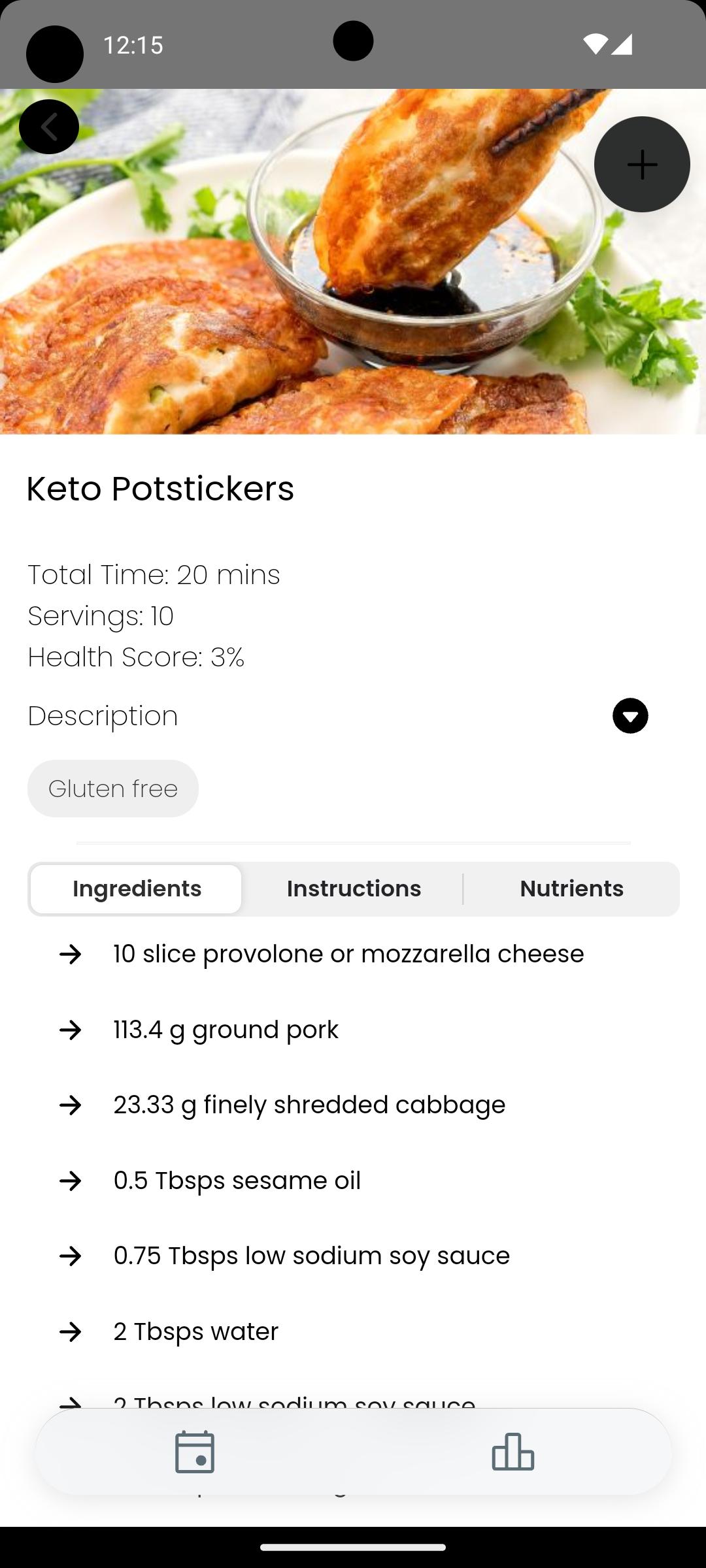Tap arrow icon beside water ingredient
706x1568 pixels.
71,1332
